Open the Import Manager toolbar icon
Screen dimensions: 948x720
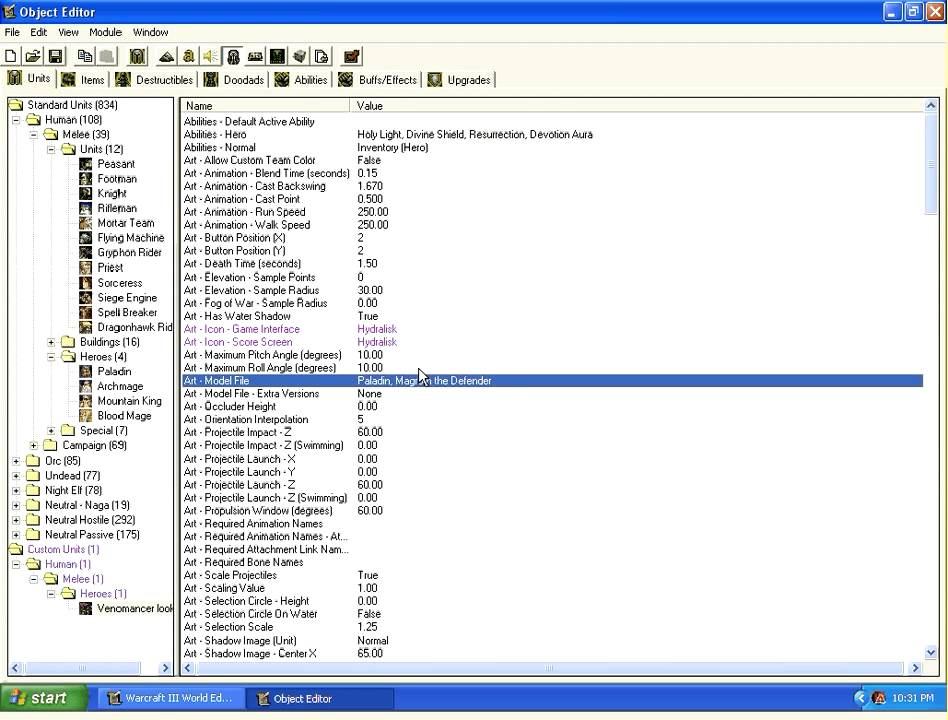coord(321,57)
